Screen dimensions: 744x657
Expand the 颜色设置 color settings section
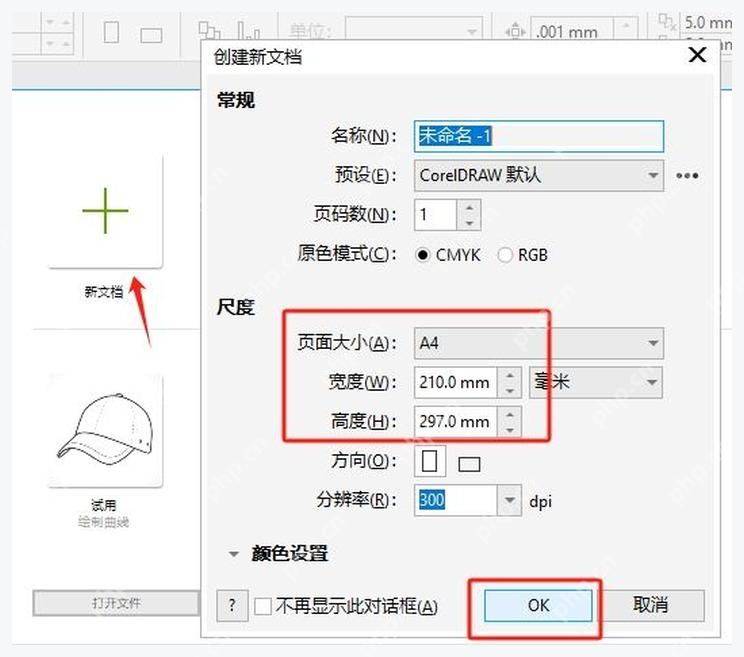pyautogui.click(x=233, y=554)
